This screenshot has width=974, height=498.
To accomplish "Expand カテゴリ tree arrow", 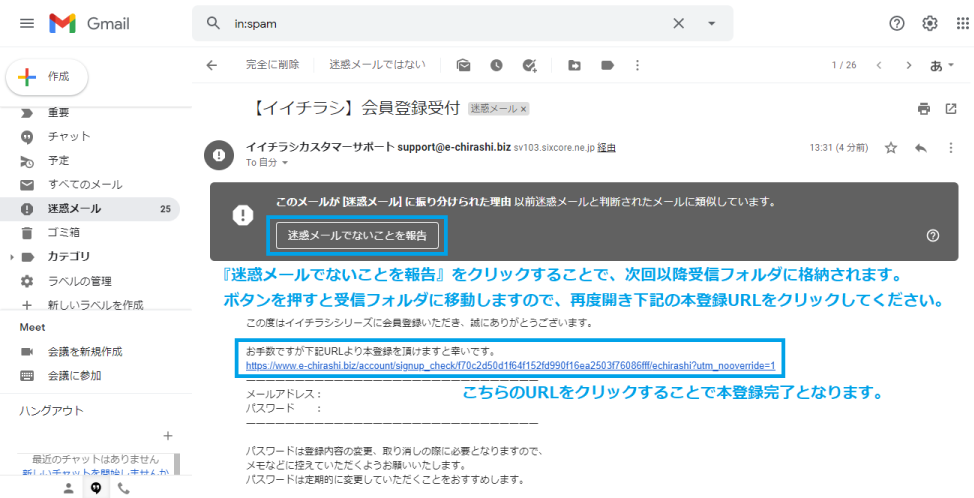I will pos(11,256).
